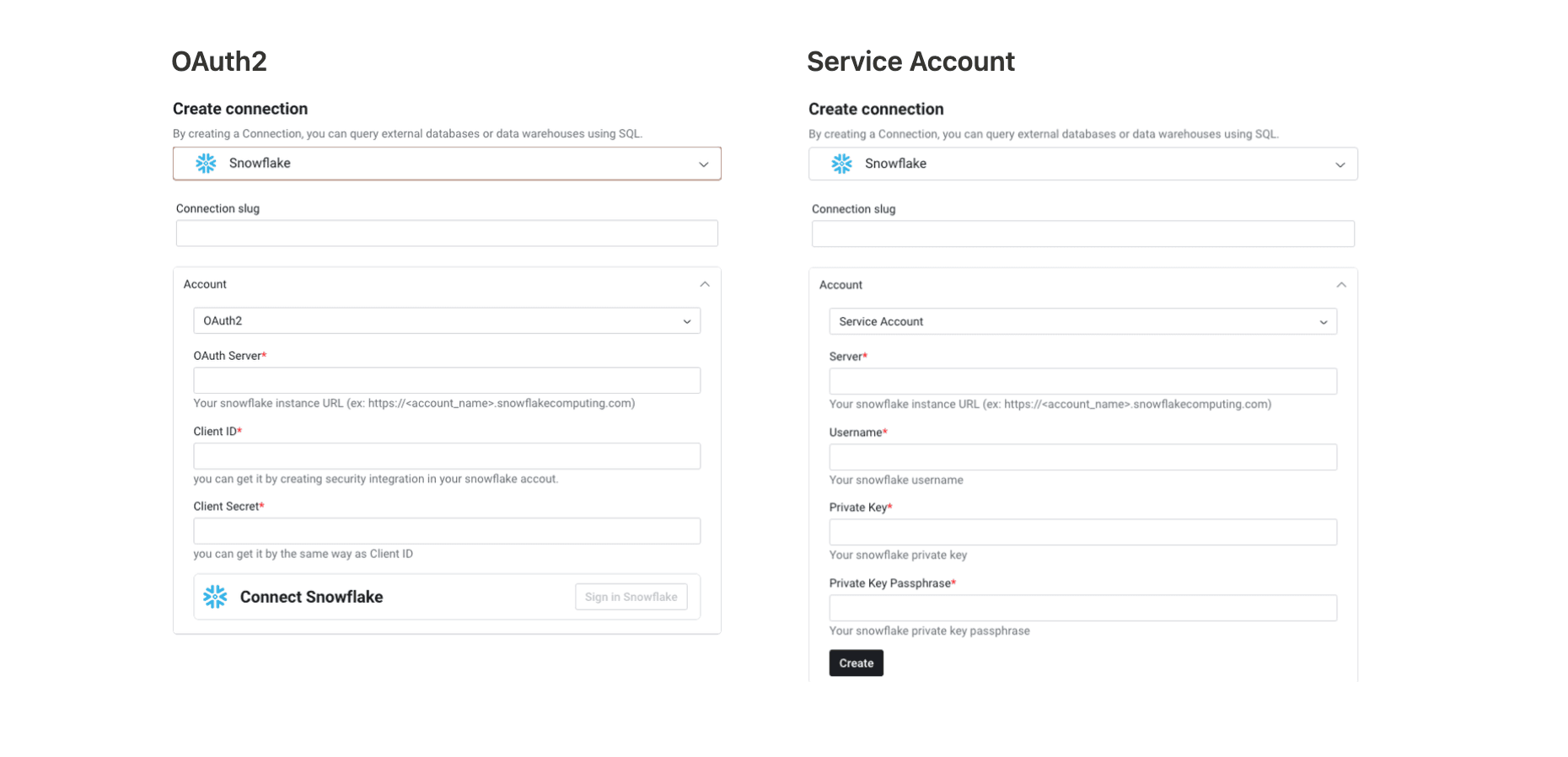This screenshot has width=1568, height=757.
Task: Focus the Client Secret input field
Action: (x=447, y=531)
